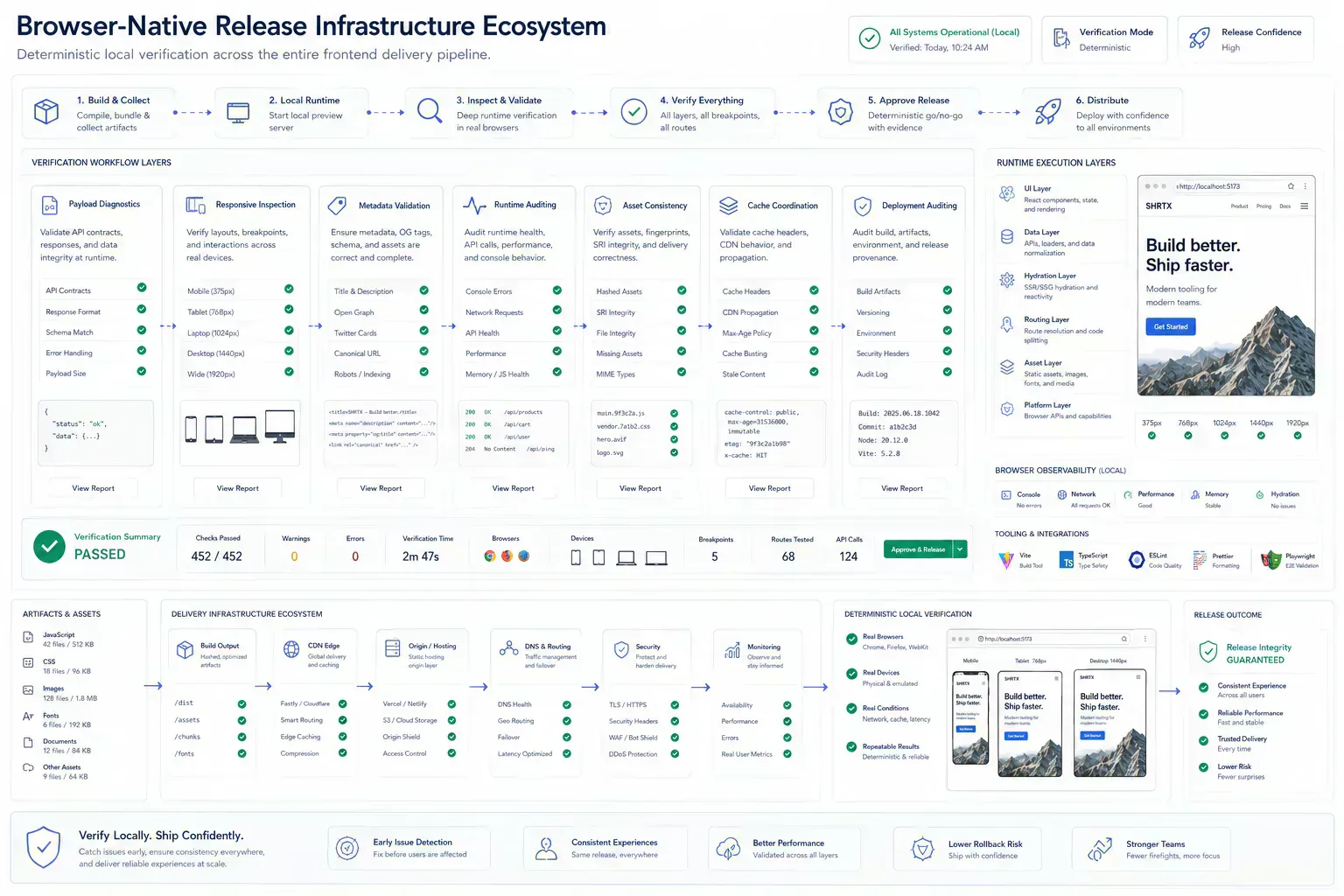Image resolution: width=1344 pixels, height=896 pixels.
Task: Click the Monitoring chart icon
Action: [x=732, y=650]
